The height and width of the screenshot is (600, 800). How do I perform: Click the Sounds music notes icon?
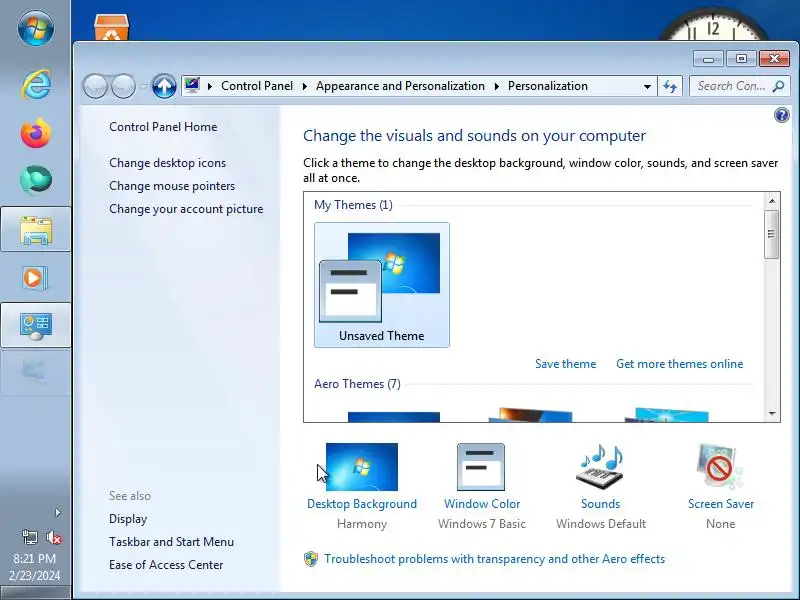pyautogui.click(x=601, y=467)
